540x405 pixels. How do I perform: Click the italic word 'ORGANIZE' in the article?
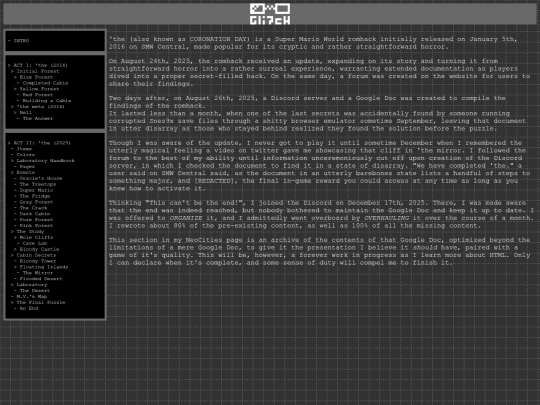click(186, 218)
